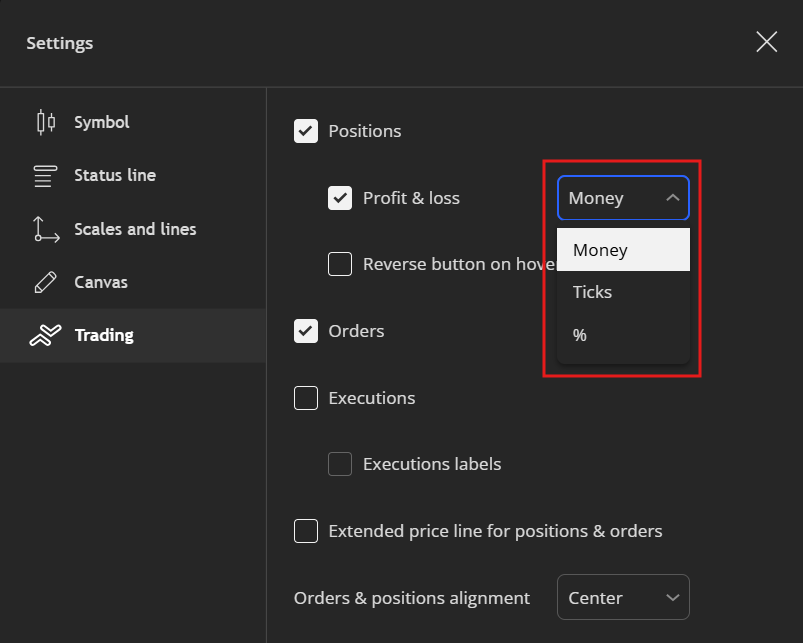Open the Scales and lines tab
803x643 pixels.
pyautogui.click(x=135, y=229)
